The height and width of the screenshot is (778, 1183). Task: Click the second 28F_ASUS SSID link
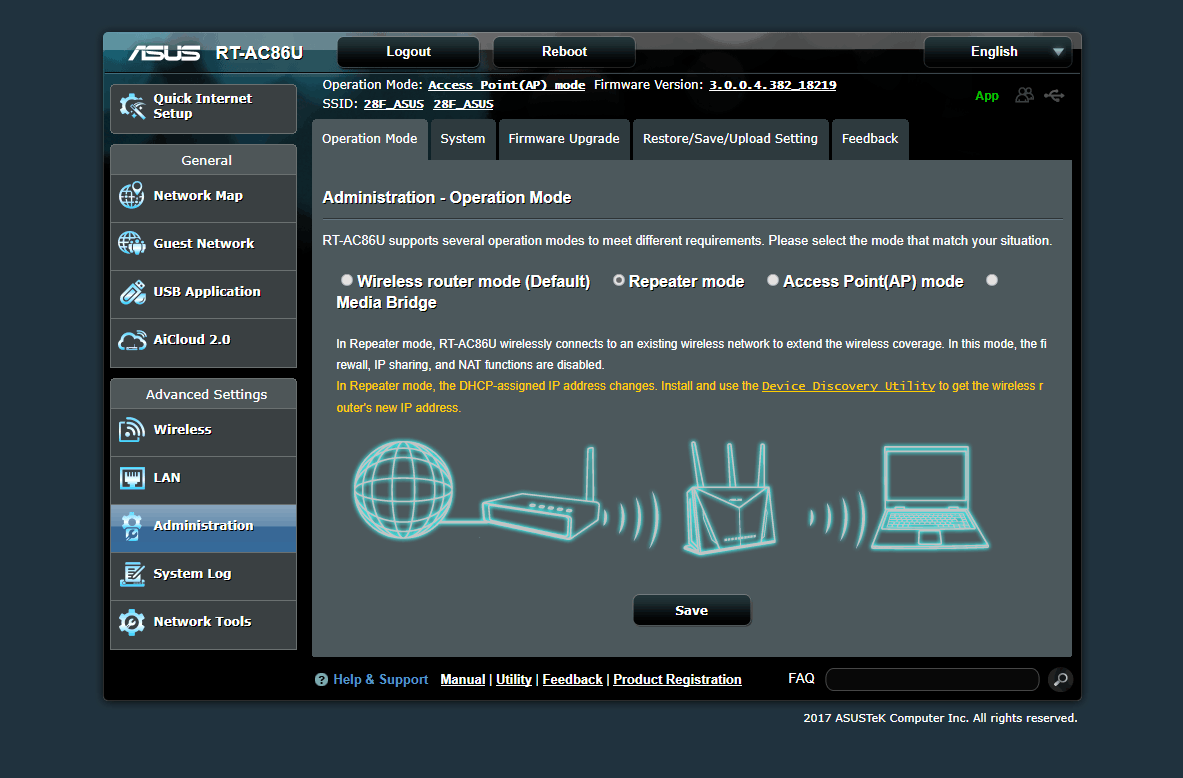point(463,104)
